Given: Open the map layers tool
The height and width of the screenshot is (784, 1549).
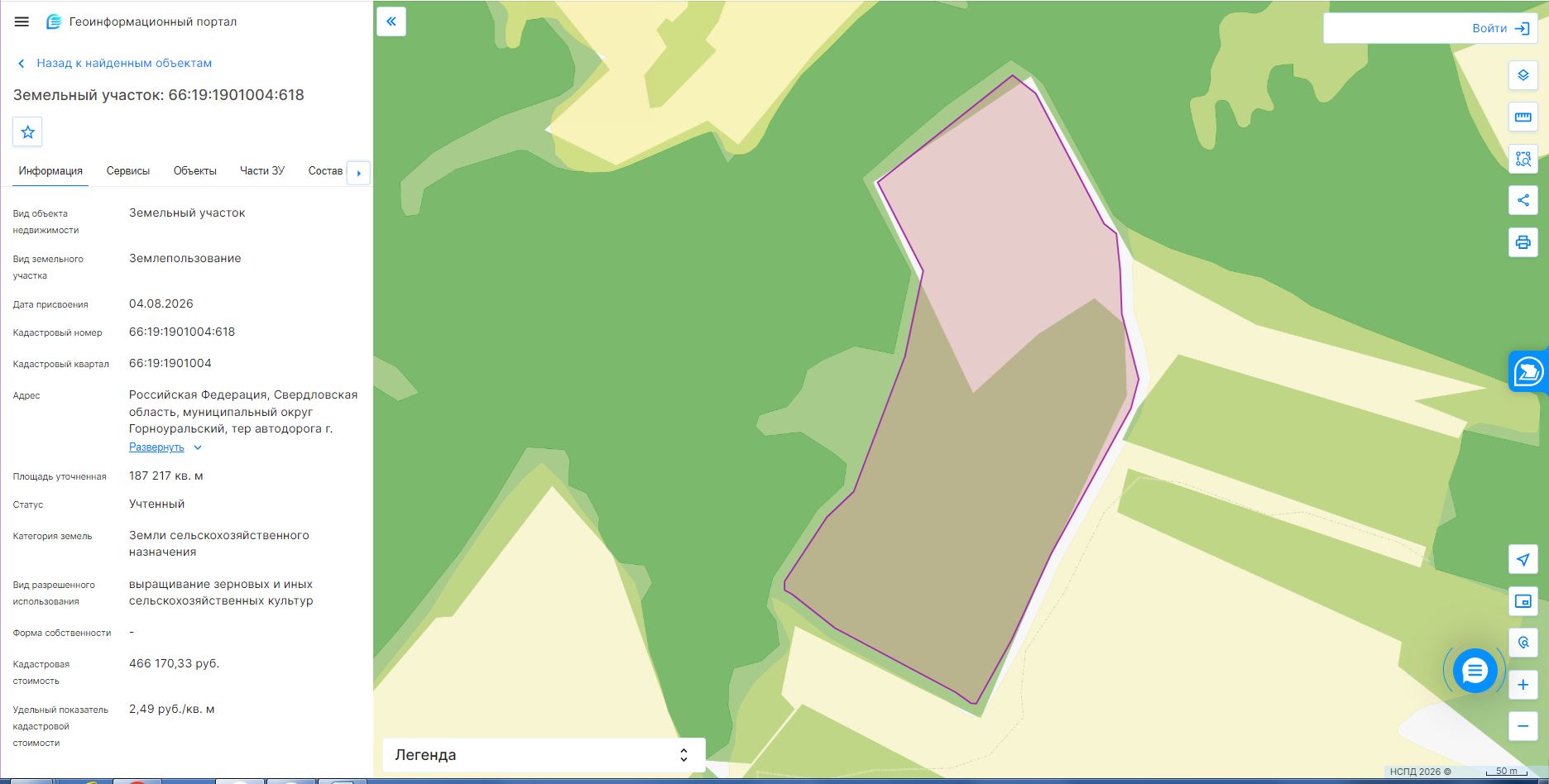Looking at the screenshot, I should [1523, 75].
